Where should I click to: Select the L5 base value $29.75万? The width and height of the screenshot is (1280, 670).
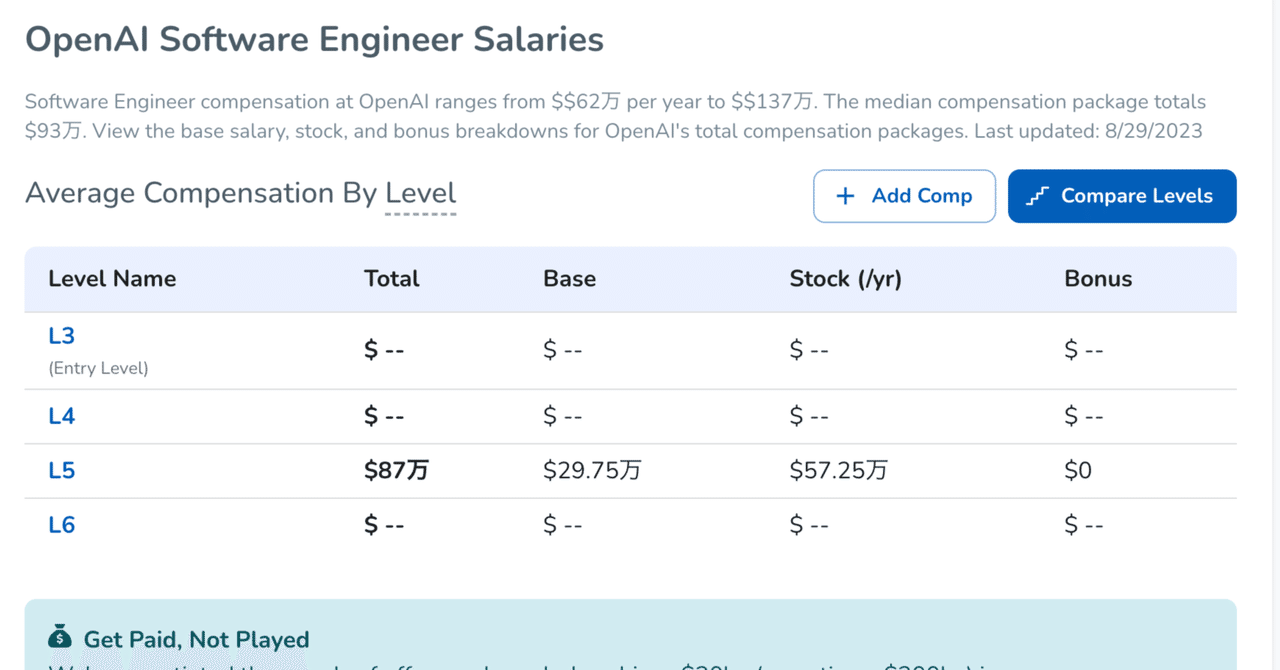coord(592,470)
